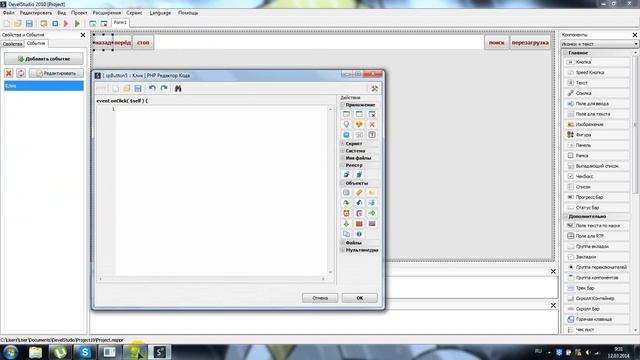Click the New document icon in PHP code editor
The width and height of the screenshot is (640, 360).
pyautogui.click(x=116, y=88)
